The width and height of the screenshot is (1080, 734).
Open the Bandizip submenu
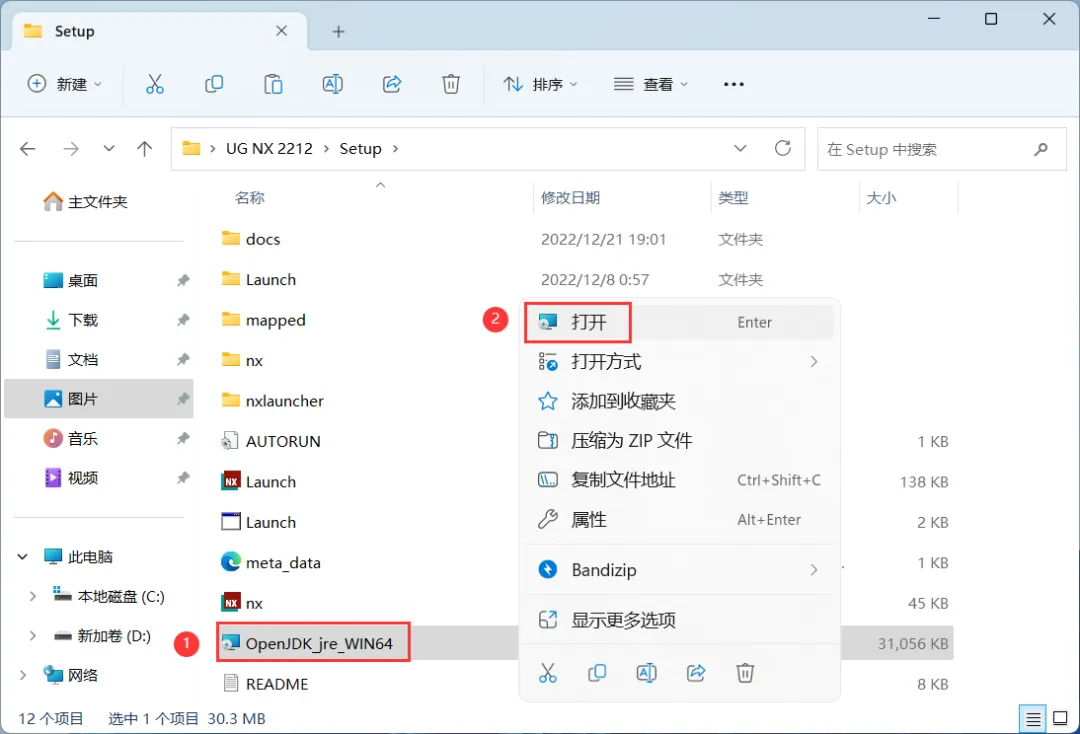(x=678, y=569)
